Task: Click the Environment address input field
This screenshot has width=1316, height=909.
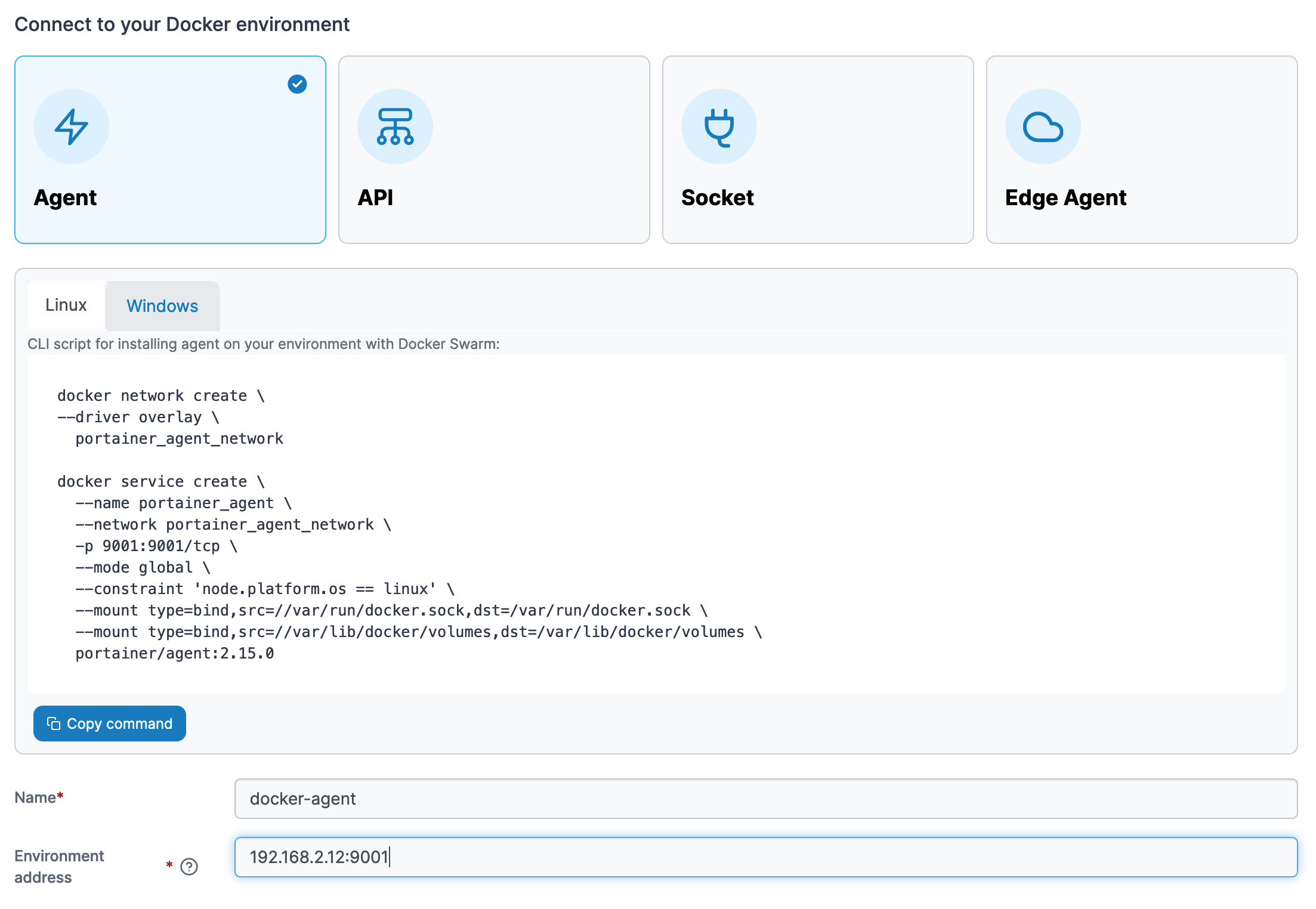Action: pos(766,857)
